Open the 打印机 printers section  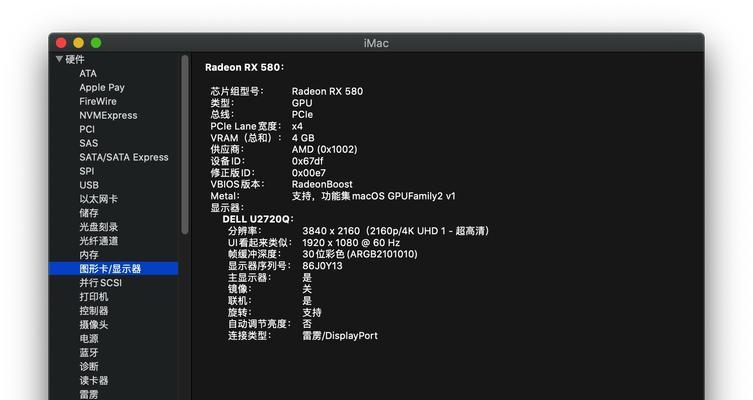coord(94,296)
